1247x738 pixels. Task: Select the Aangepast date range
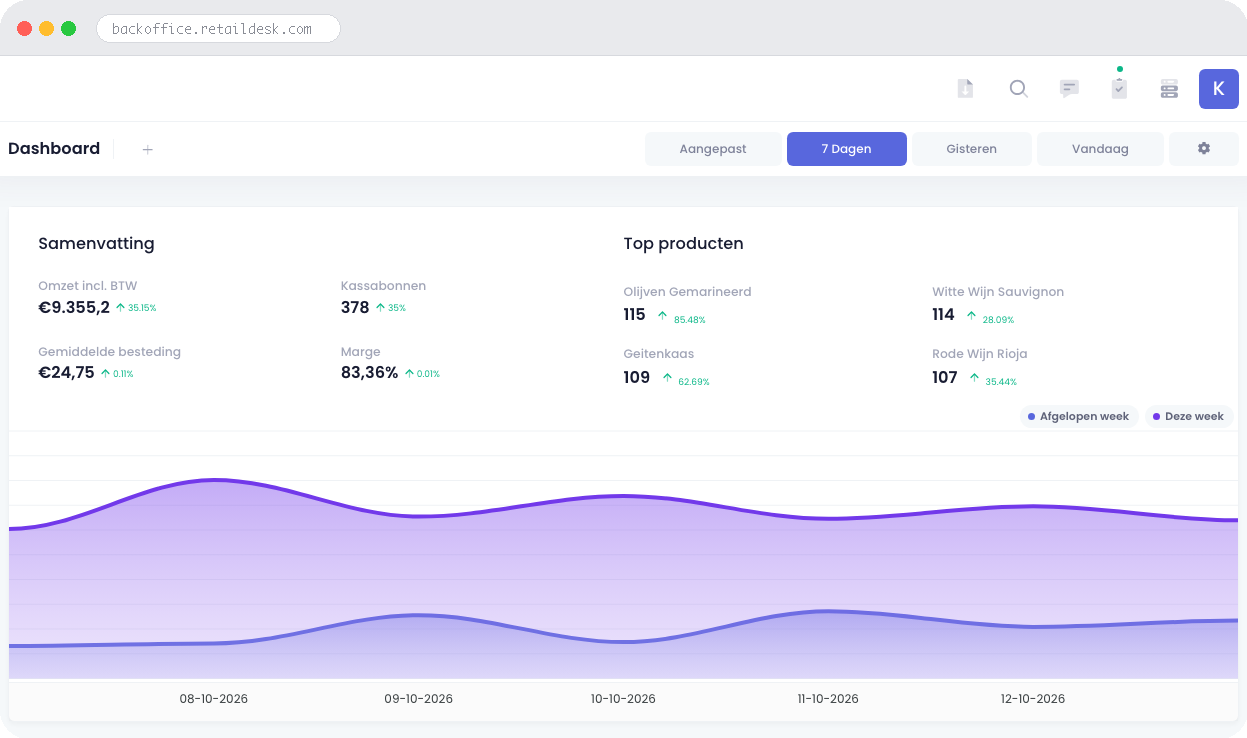713,149
